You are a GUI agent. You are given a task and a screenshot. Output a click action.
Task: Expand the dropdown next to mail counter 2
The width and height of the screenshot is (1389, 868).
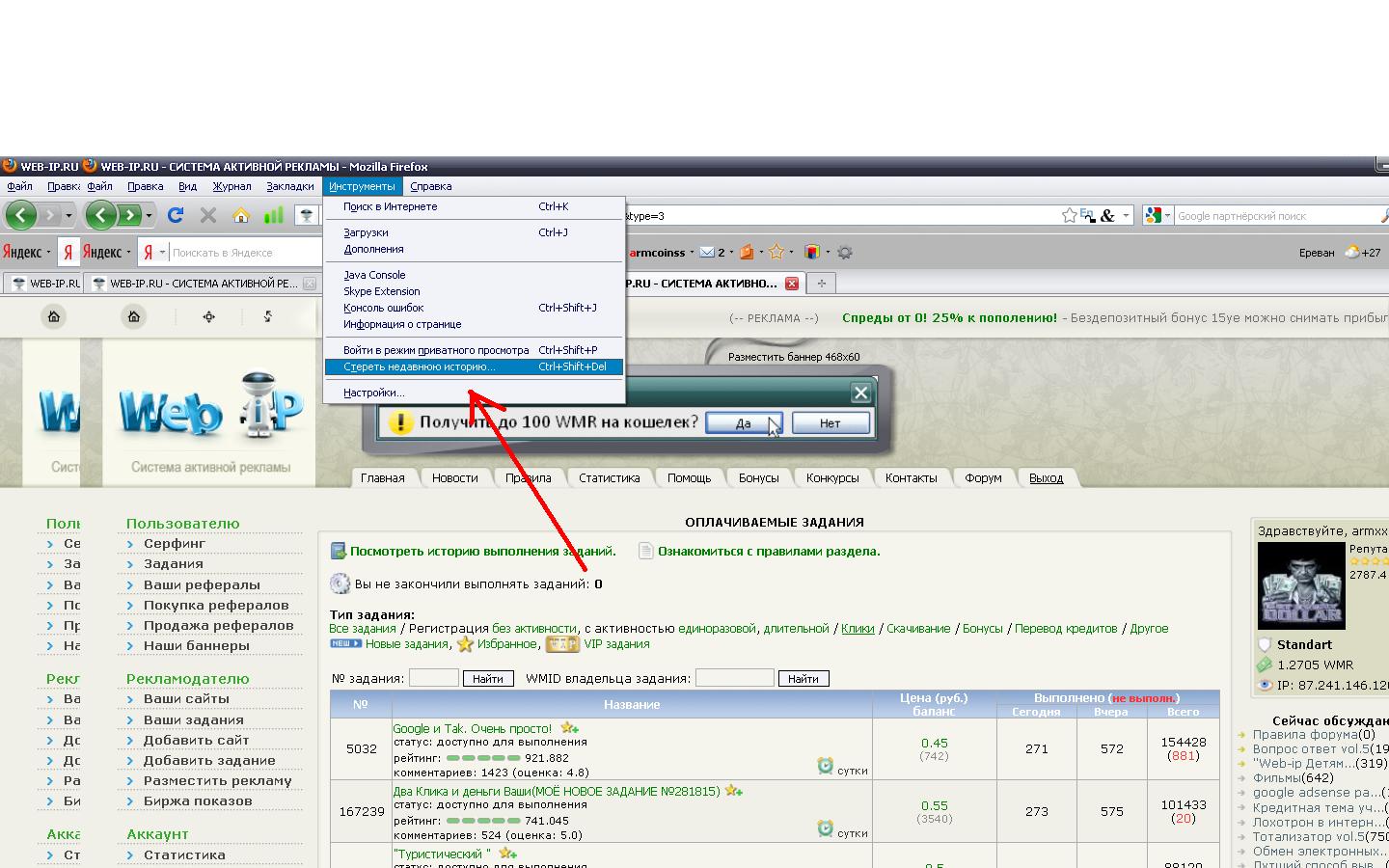732,253
